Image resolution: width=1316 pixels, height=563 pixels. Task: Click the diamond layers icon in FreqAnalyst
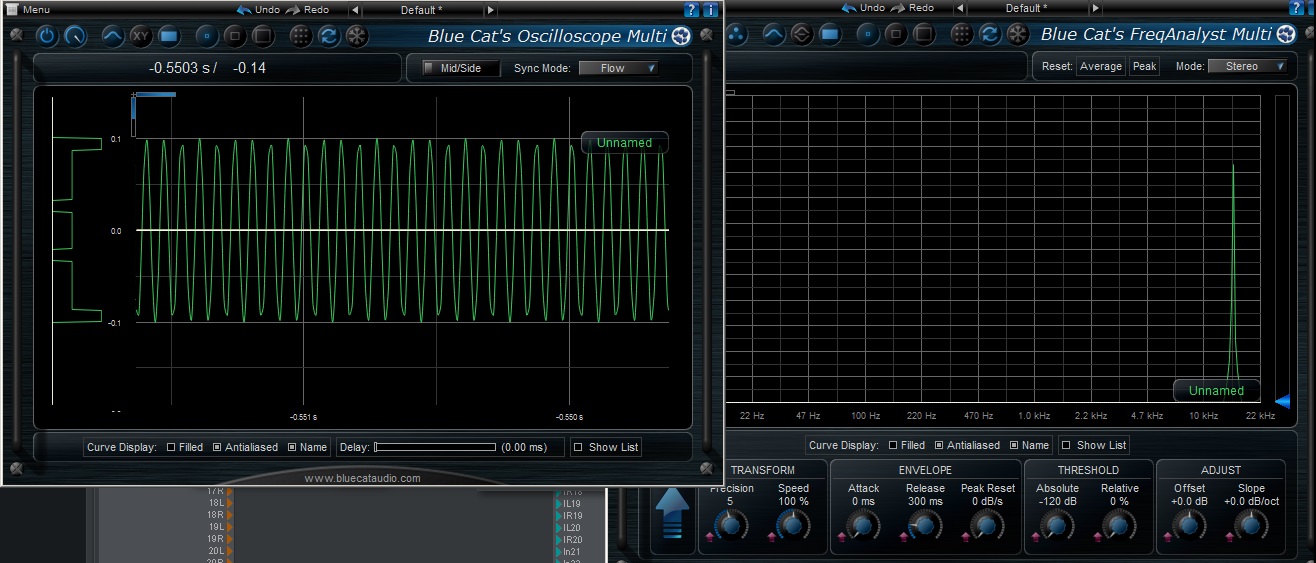[802, 35]
